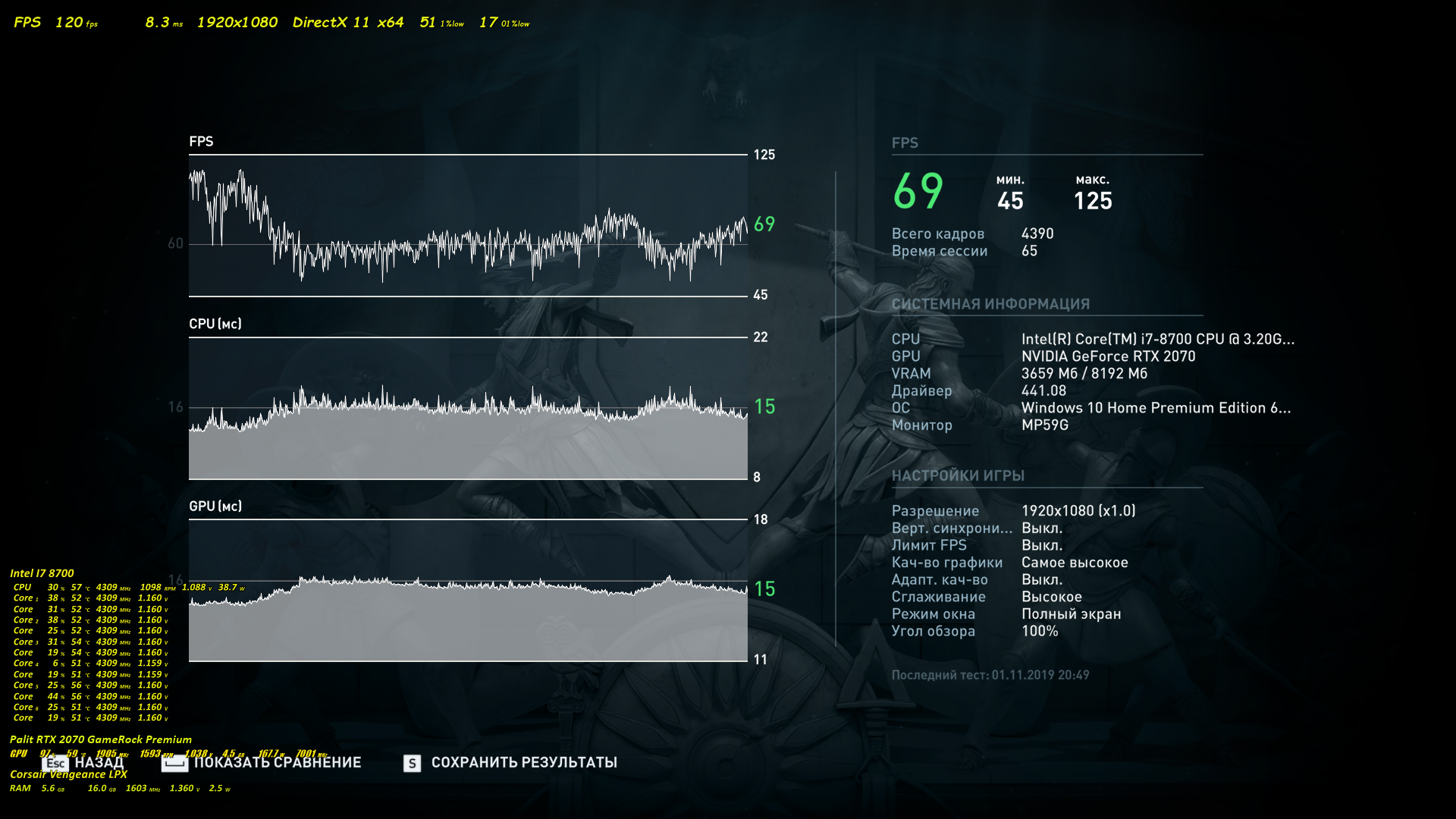Screen dimensions: 1456x819
Task: Click the СИСТЕМНАЯ ИНФОРМАЦИЯ section header
Action: 990,304
